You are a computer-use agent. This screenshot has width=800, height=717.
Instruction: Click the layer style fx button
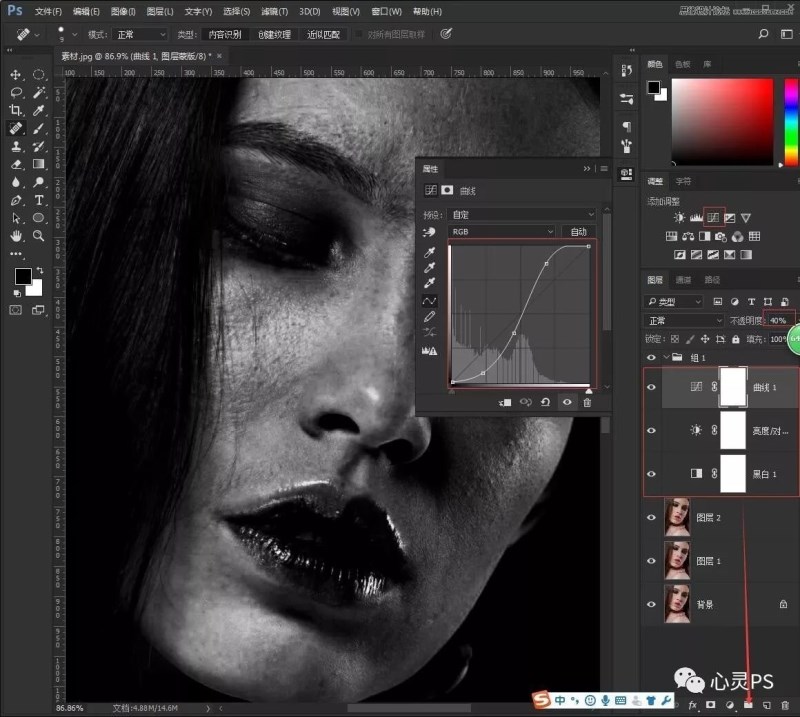(x=692, y=705)
